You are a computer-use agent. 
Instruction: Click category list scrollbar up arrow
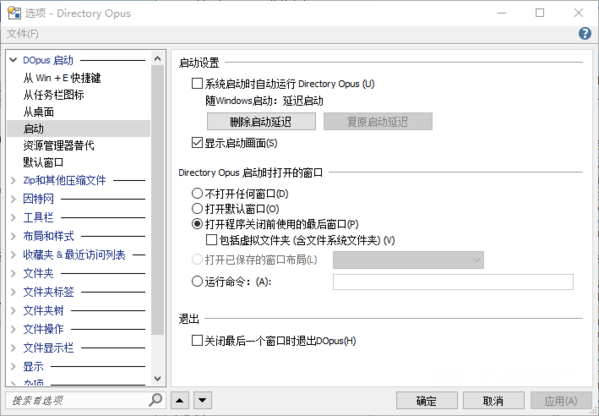coord(158,59)
